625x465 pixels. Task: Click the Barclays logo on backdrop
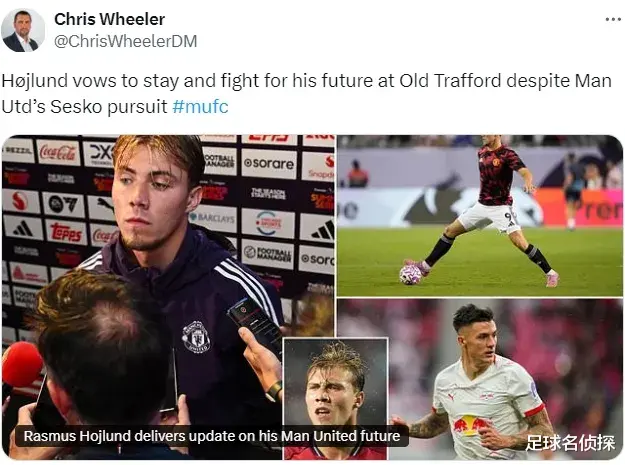(x=213, y=218)
